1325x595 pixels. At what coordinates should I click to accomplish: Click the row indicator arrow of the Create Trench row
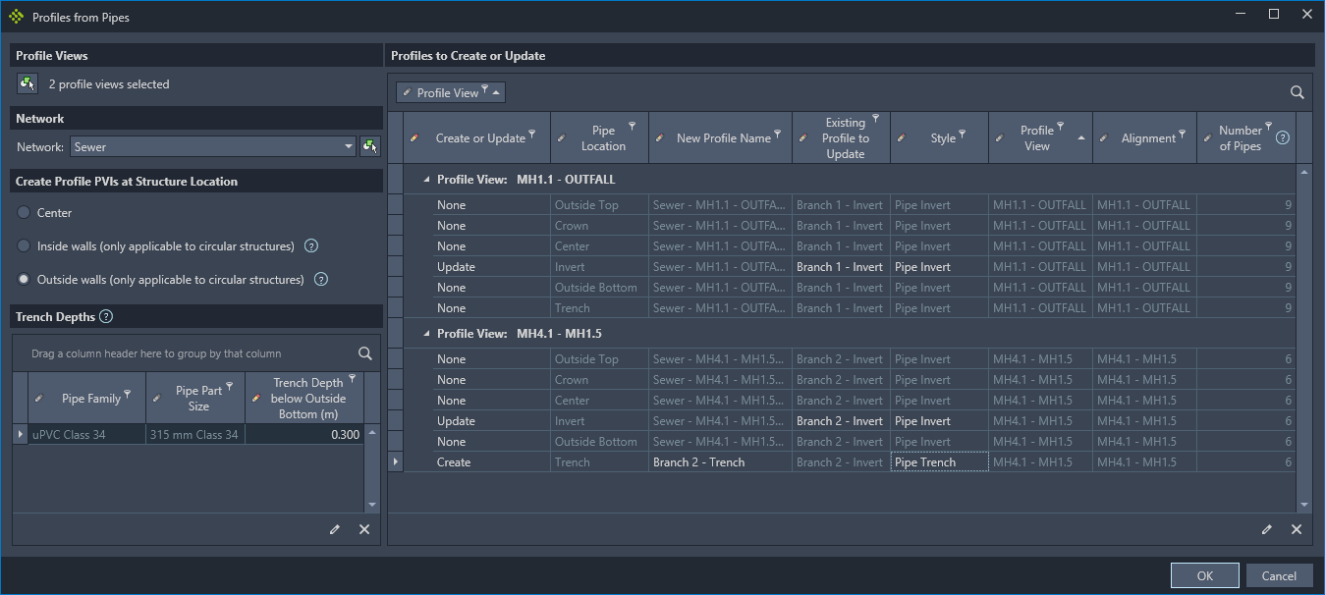click(x=396, y=462)
